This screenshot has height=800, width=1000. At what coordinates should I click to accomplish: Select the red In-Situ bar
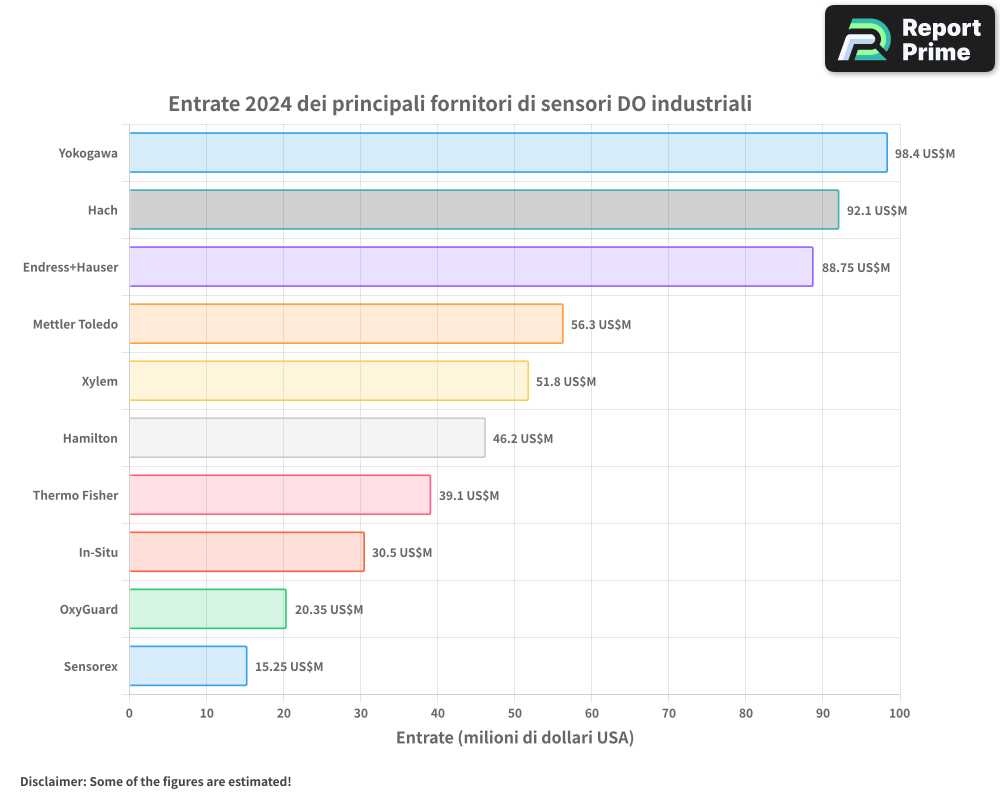[247, 552]
